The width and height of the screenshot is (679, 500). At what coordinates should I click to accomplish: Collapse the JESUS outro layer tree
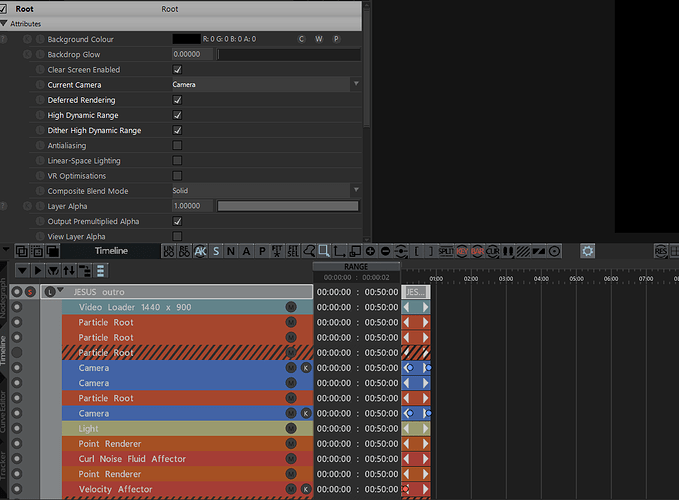click(60, 290)
